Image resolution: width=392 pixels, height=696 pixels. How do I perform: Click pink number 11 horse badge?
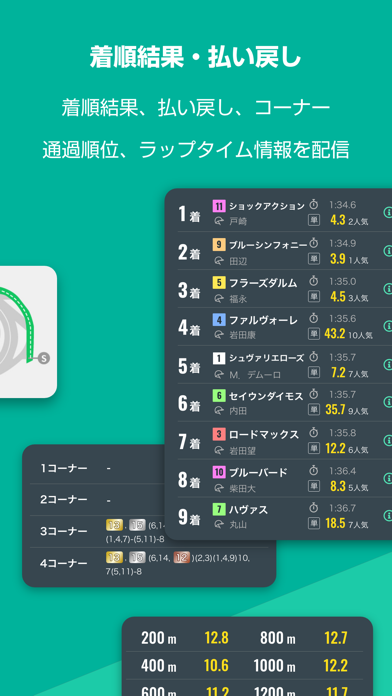(219, 206)
